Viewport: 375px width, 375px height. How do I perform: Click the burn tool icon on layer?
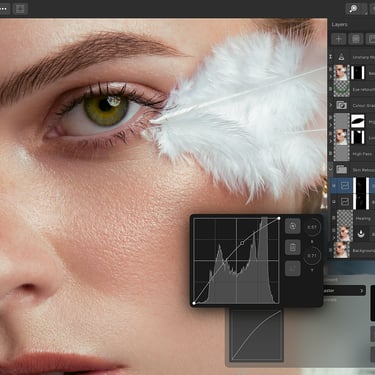click(361, 233)
